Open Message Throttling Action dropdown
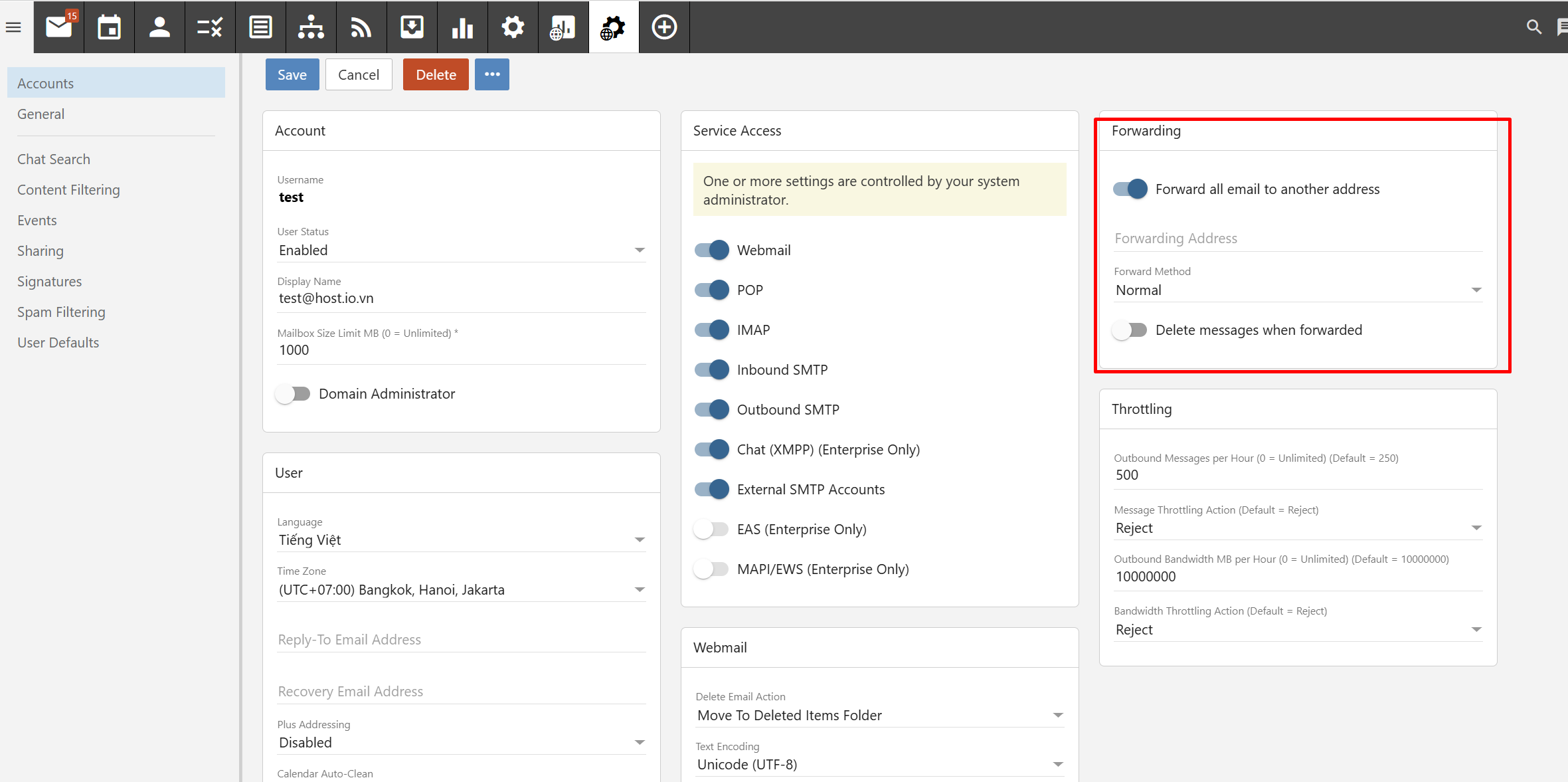The width and height of the screenshot is (1568, 782). 1298,528
